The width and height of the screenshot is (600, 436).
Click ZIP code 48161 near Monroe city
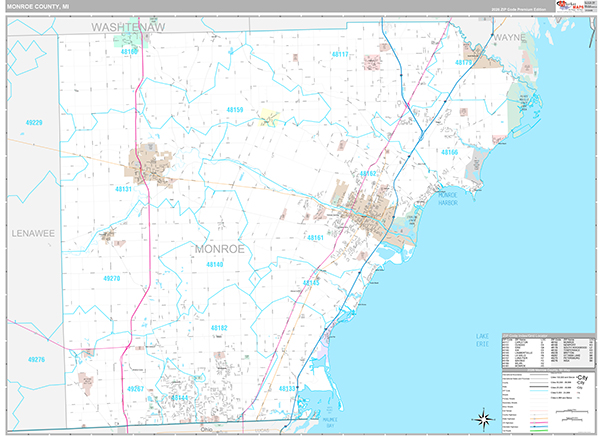pos(316,237)
